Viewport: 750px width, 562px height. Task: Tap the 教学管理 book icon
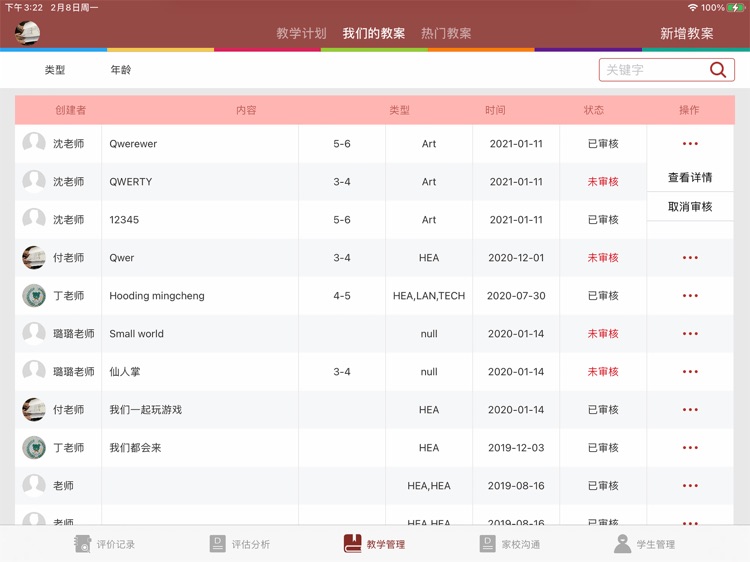353,544
